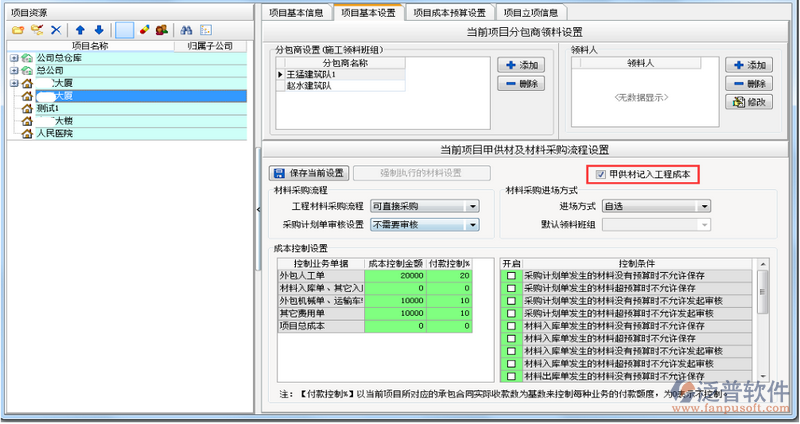
Task: Click control conditions scrollbar up arrow
Action: [x=763, y=264]
